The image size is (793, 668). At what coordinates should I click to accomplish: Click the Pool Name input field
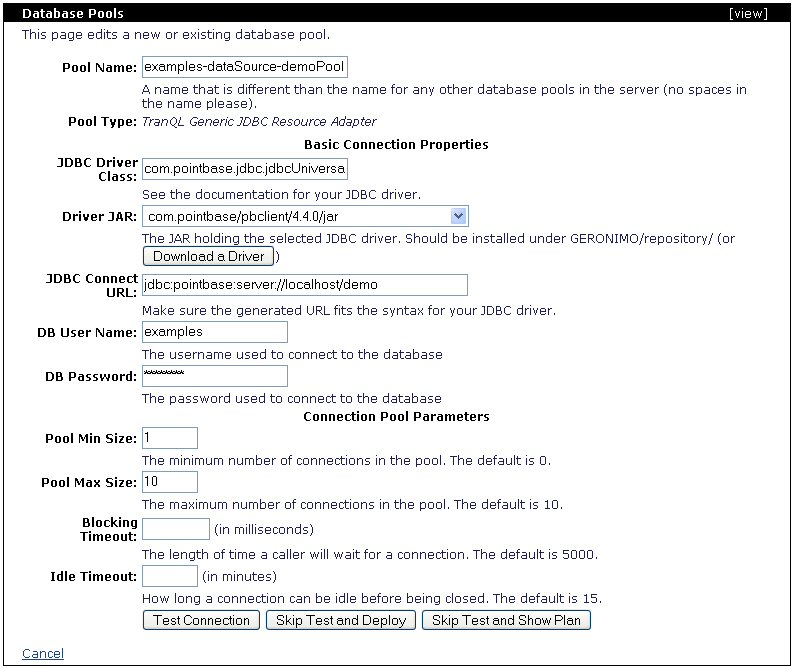(x=245, y=67)
